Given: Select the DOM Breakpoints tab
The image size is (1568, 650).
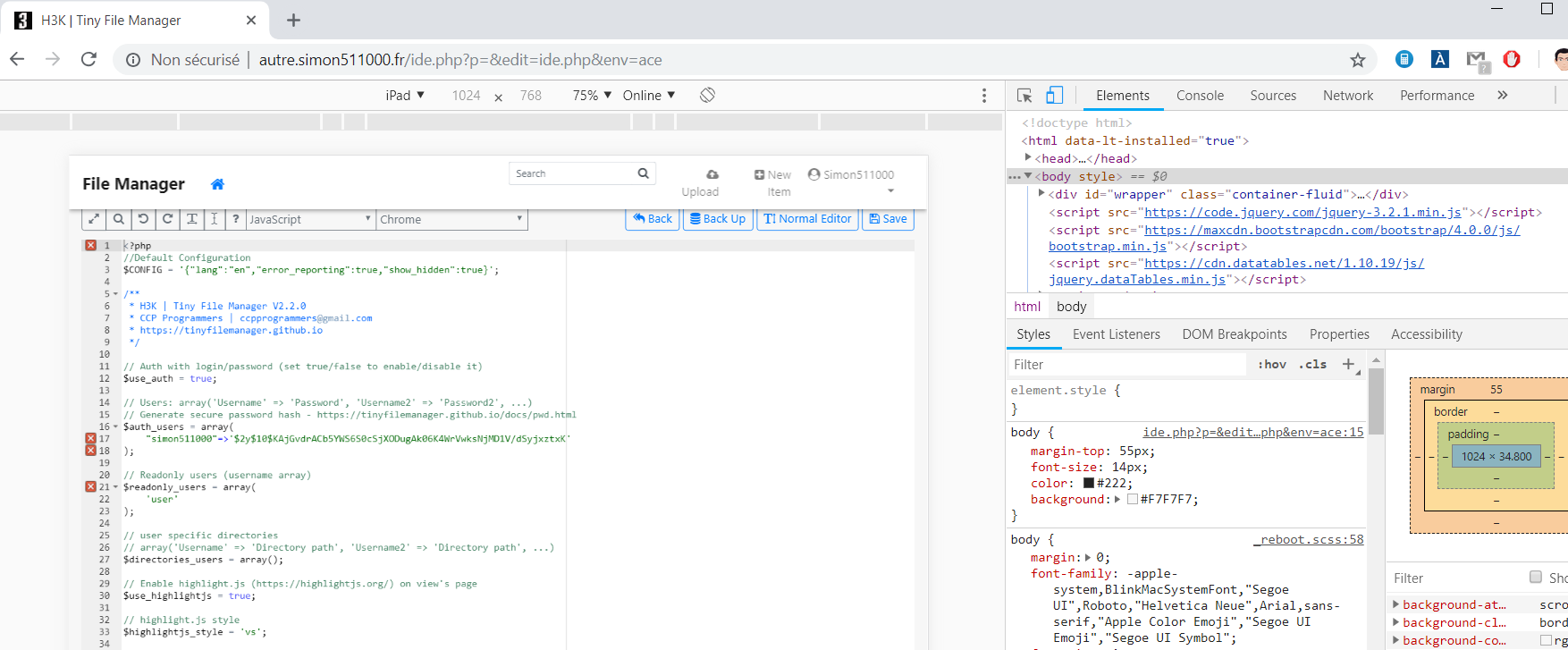Looking at the screenshot, I should point(1235,334).
